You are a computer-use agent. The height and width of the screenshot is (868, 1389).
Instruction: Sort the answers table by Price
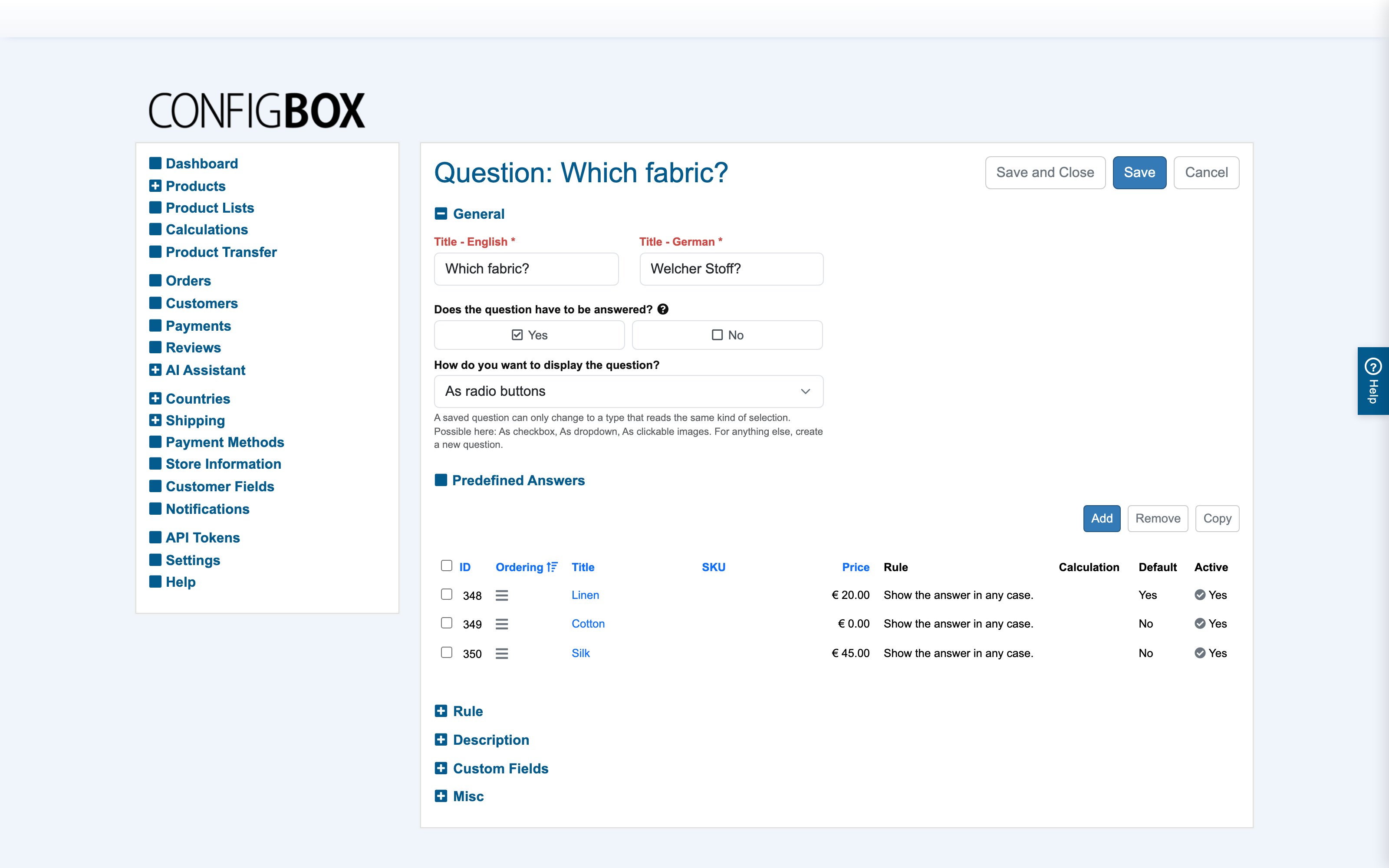855,567
